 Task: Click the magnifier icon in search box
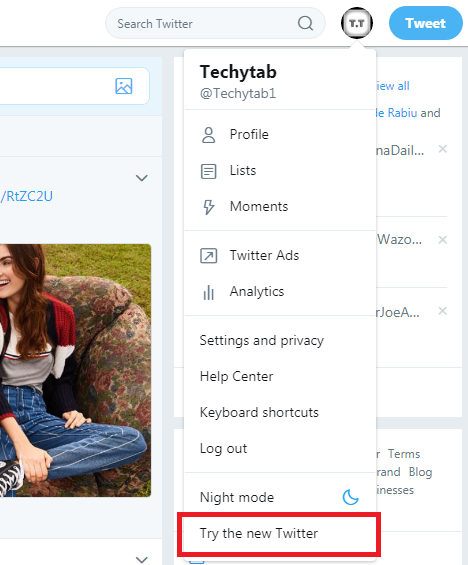click(x=305, y=23)
